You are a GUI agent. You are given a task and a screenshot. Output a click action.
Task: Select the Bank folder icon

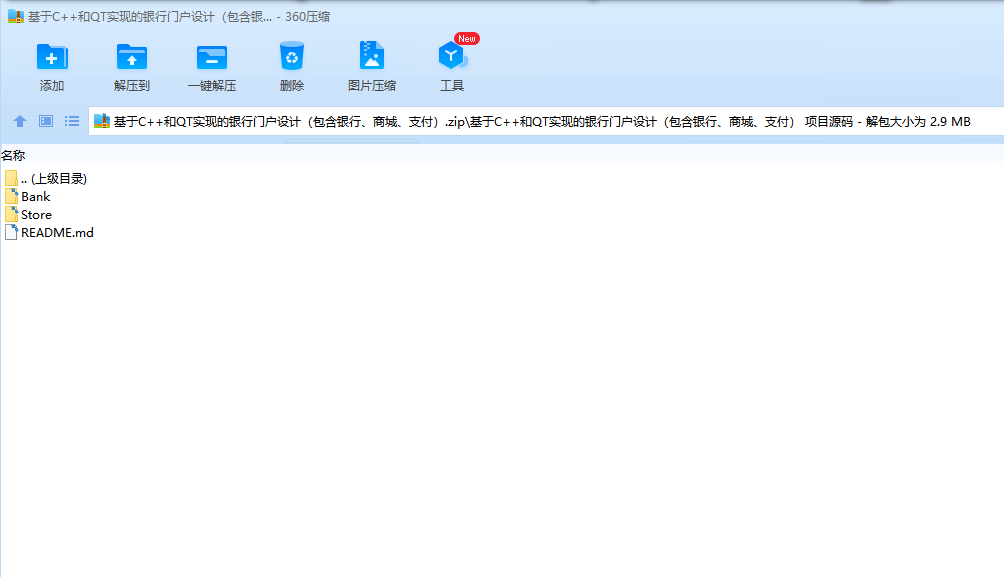(x=11, y=196)
